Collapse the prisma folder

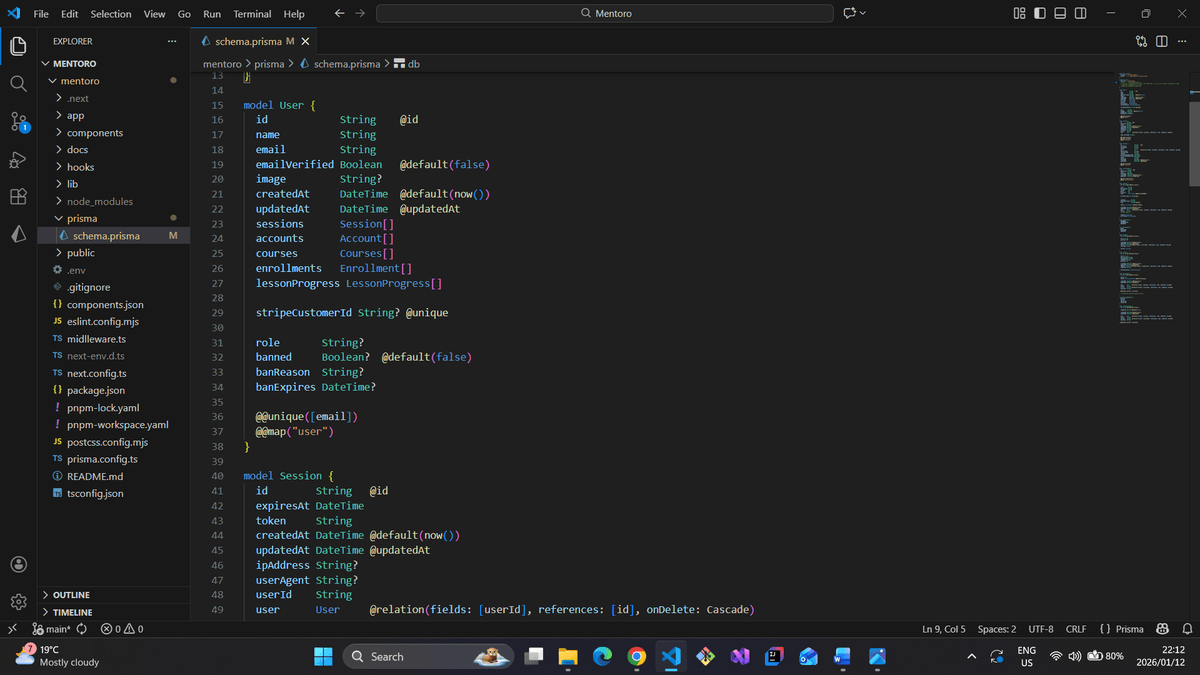(81, 218)
